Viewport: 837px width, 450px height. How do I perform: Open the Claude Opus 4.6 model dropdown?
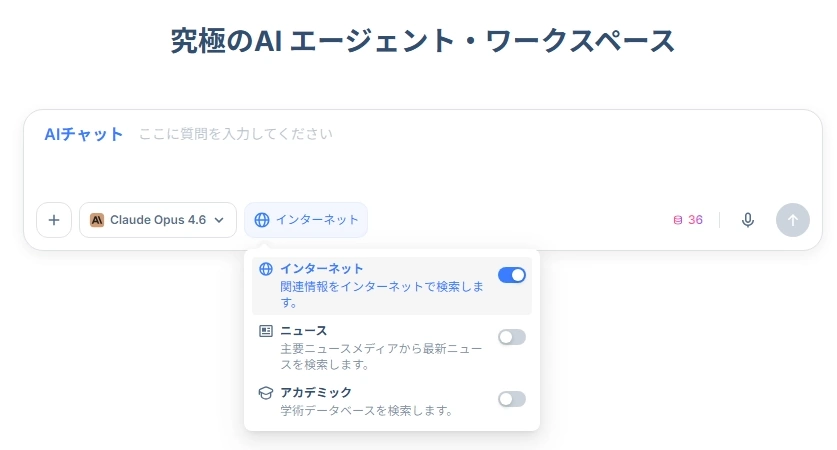point(158,220)
